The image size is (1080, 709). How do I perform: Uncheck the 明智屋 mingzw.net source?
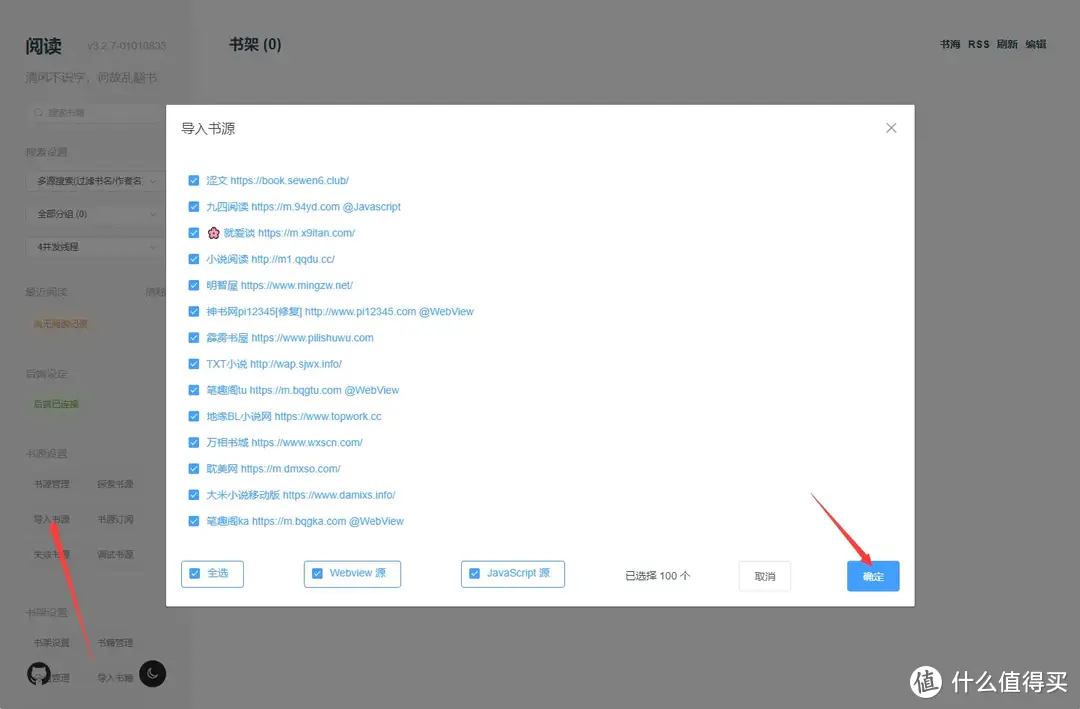(194, 285)
